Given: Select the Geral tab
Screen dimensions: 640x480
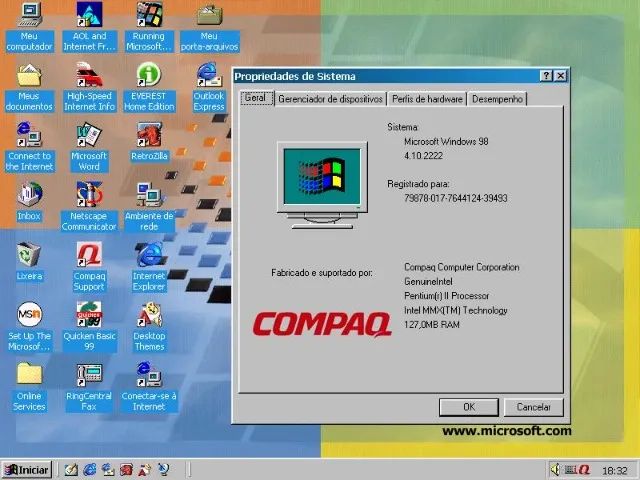Looking at the screenshot, I should [255, 98].
